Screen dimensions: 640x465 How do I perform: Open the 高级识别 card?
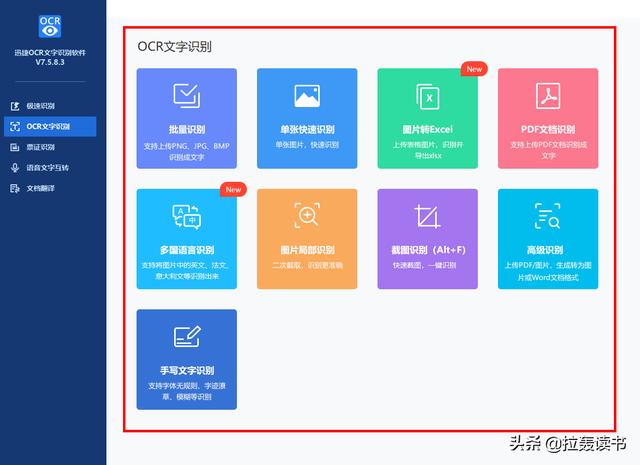(548, 238)
